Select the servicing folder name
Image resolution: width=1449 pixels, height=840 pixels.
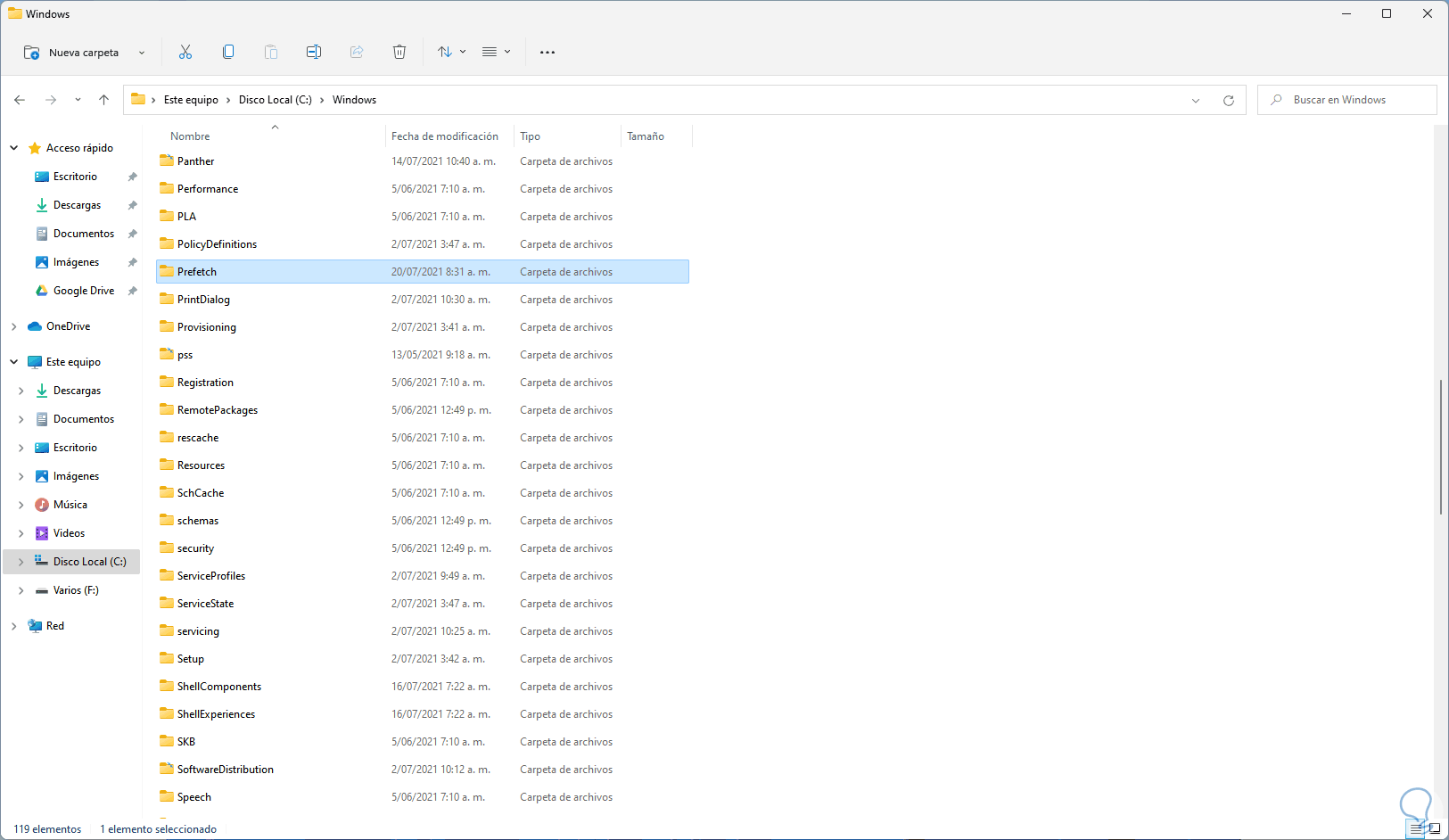[198, 631]
